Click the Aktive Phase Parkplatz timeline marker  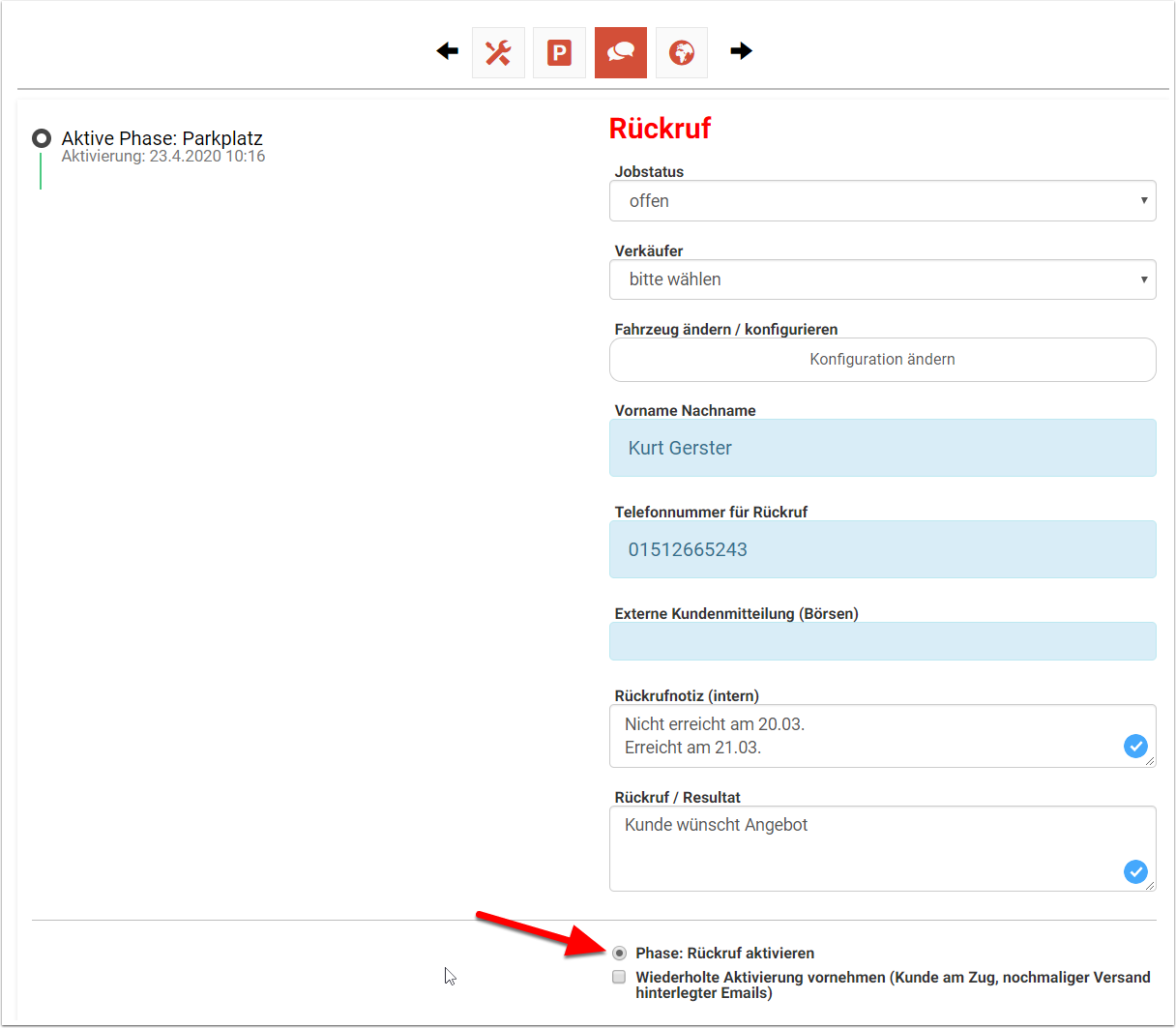pyautogui.click(x=42, y=138)
